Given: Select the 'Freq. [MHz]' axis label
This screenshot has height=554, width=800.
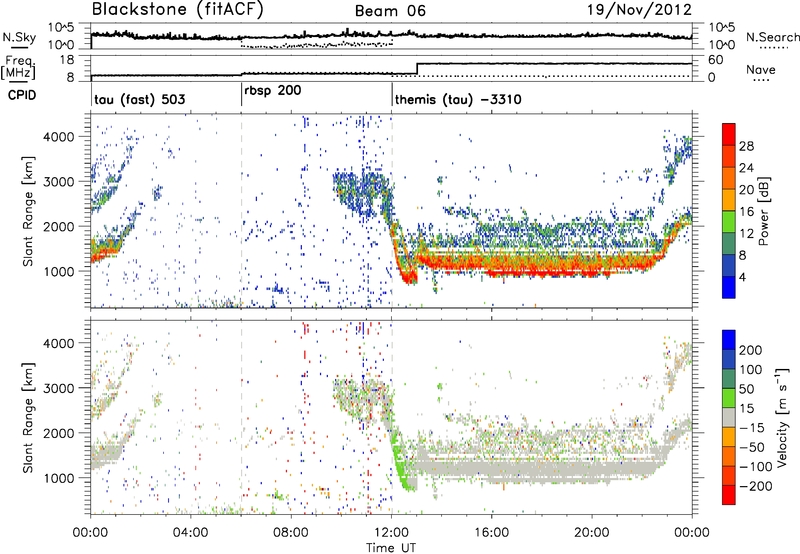Looking at the screenshot, I should [x=19, y=68].
